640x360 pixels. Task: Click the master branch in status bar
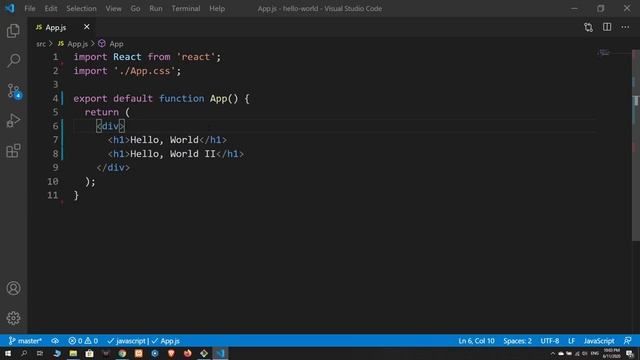coord(25,341)
